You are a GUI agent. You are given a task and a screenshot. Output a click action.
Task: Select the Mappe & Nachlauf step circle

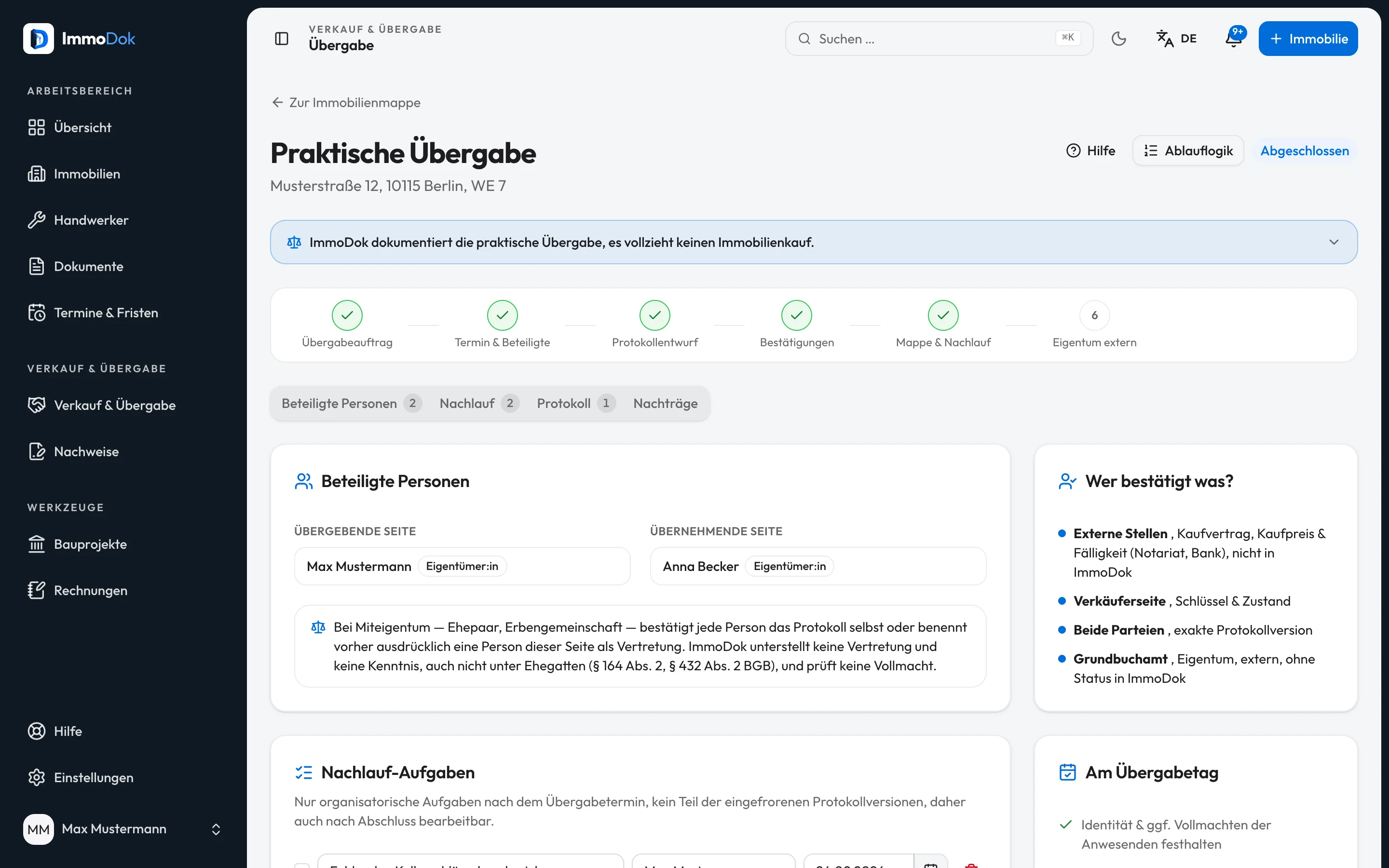(943, 315)
